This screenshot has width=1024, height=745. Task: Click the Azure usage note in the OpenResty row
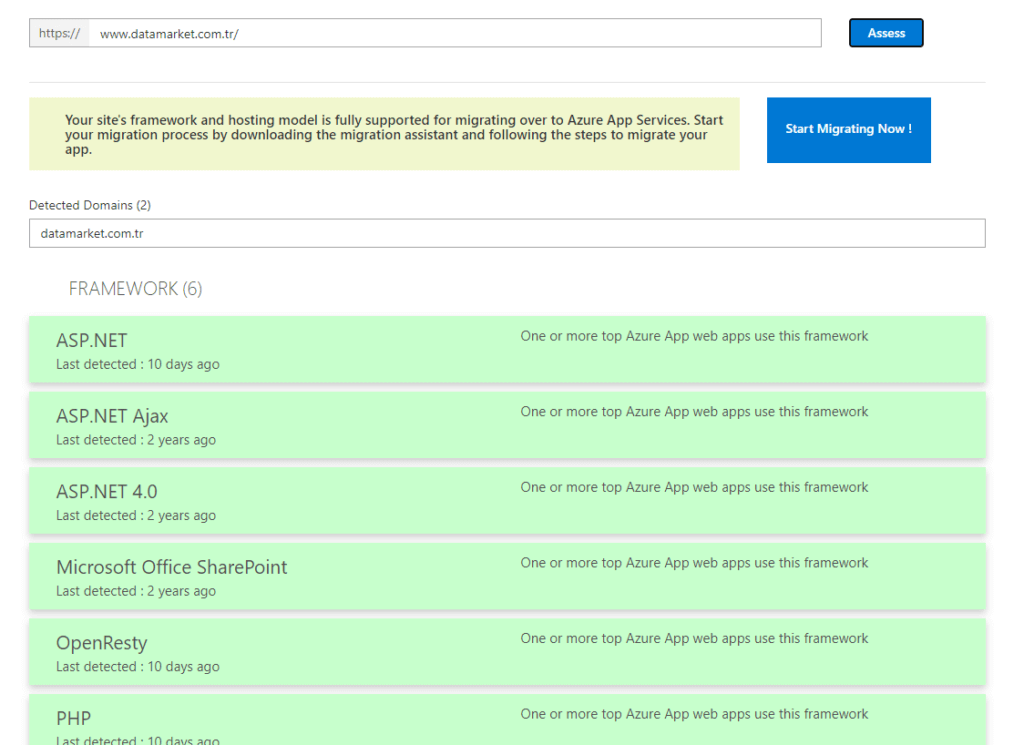(x=694, y=639)
